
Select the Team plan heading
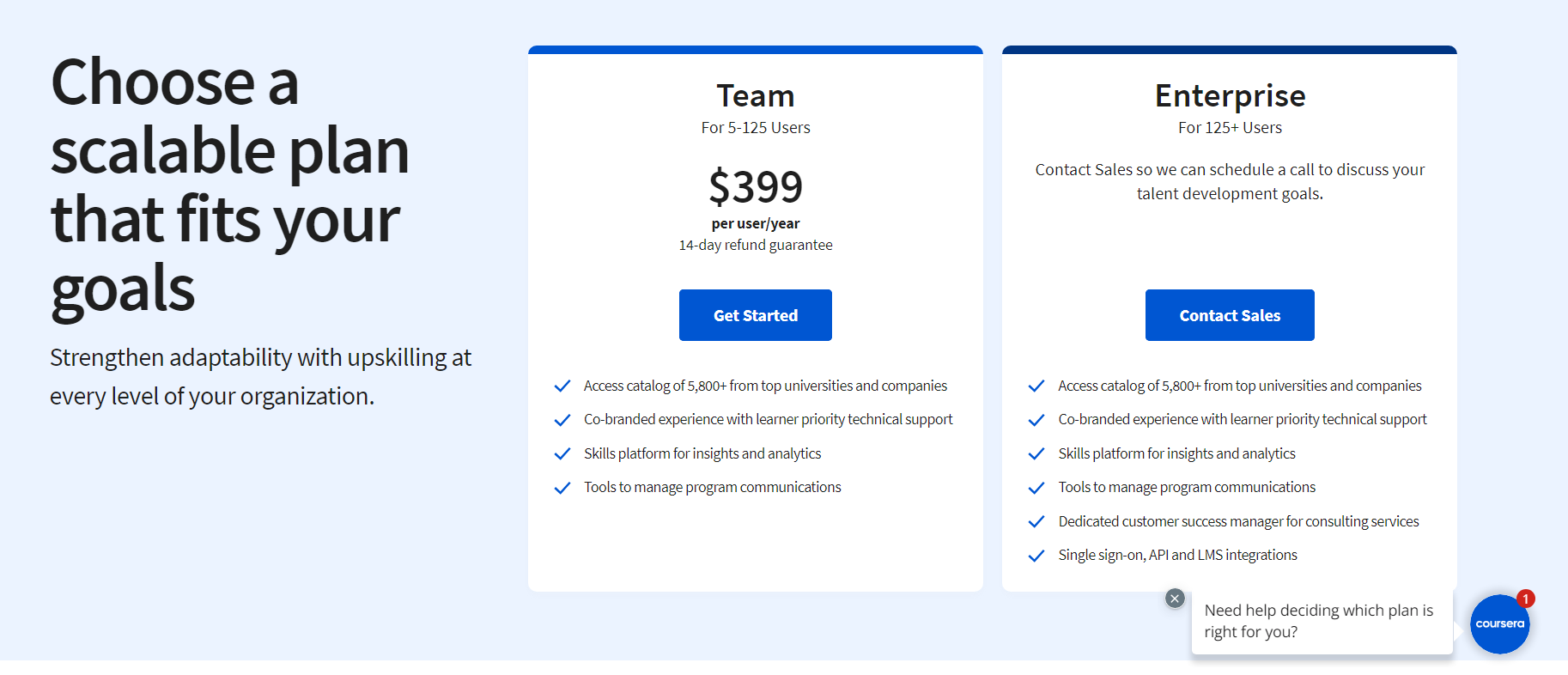click(755, 95)
